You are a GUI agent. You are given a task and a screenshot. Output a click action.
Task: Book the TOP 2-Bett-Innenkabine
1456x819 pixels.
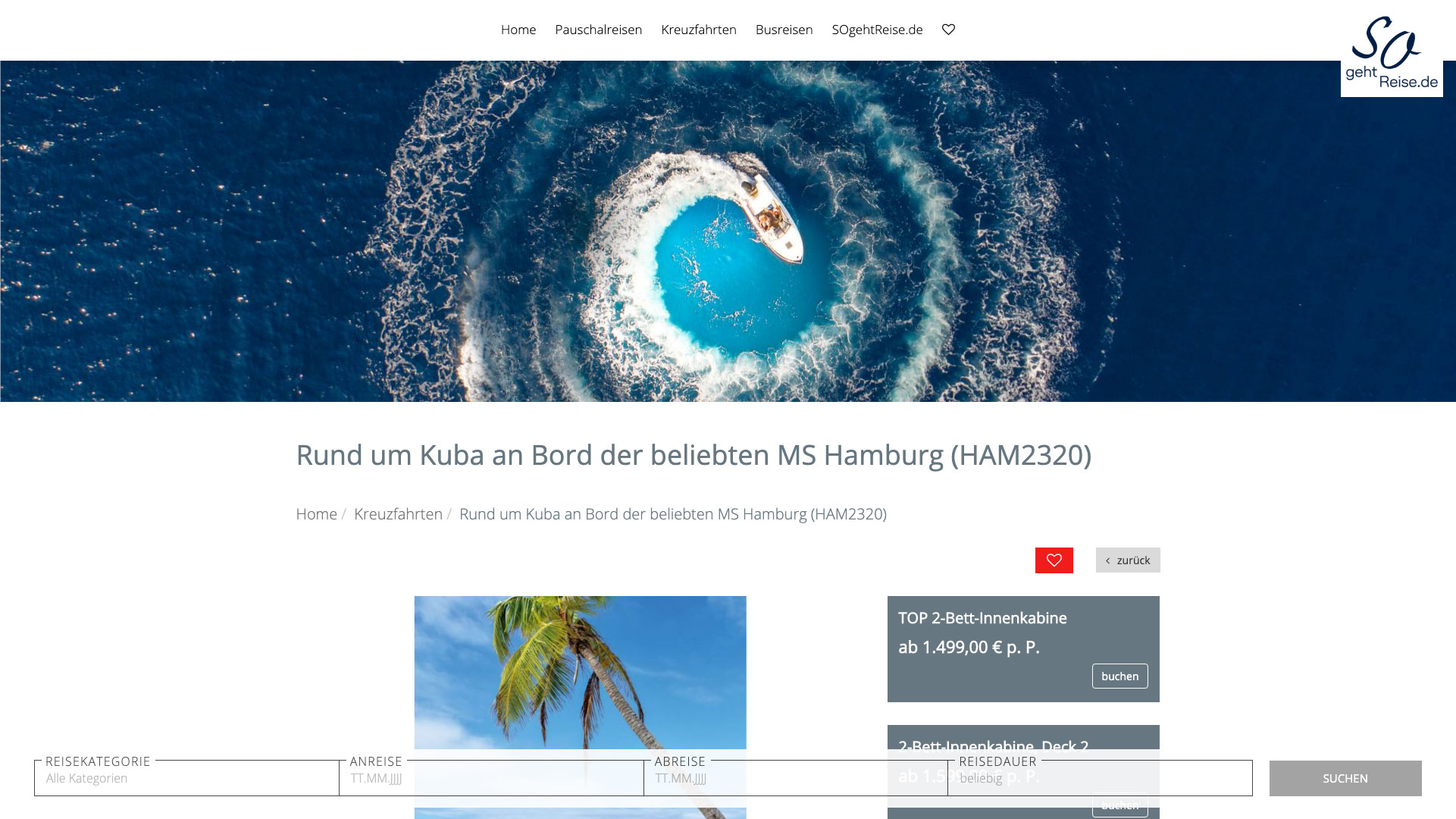point(1119,676)
